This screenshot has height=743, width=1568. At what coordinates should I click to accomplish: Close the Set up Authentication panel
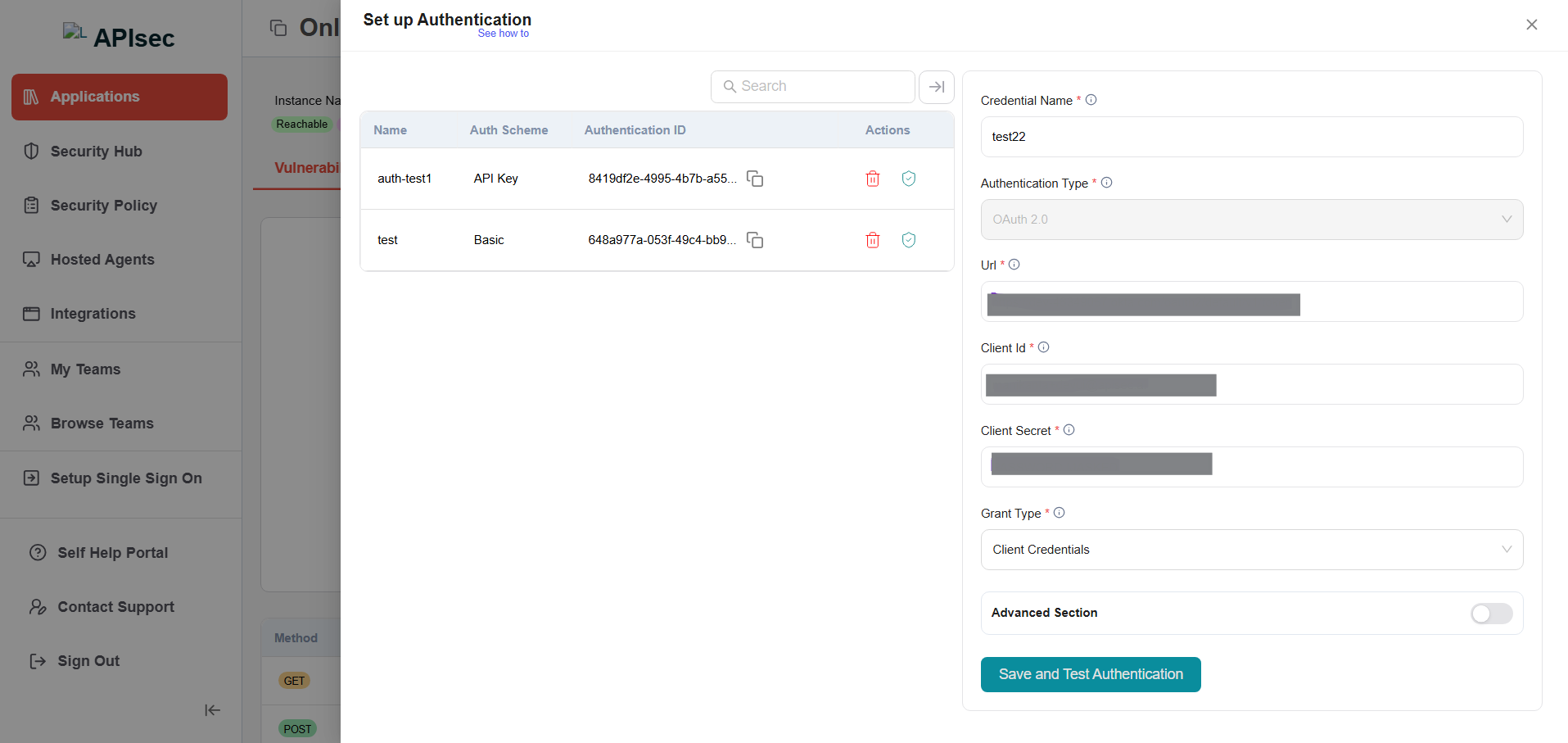1531,25
